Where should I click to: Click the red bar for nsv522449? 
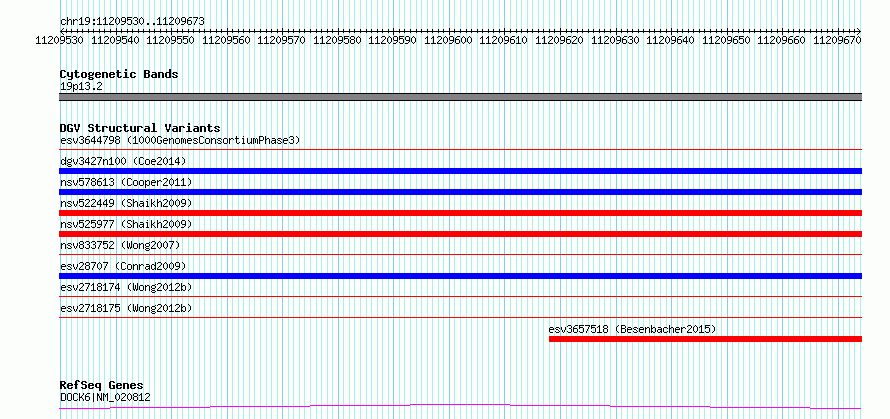461,213
